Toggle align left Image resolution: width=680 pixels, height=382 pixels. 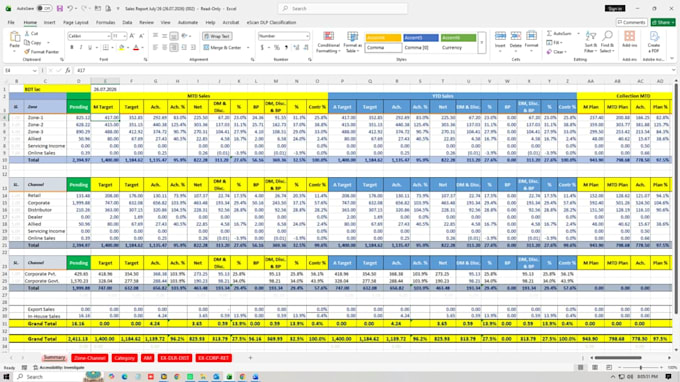click(x=155, y=48)
